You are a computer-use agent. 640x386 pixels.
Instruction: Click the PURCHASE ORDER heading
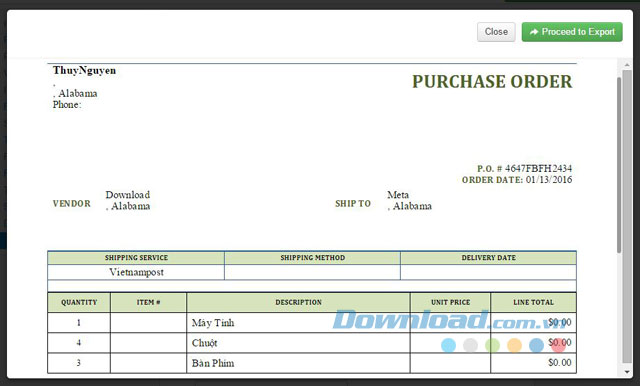(492, 82)
